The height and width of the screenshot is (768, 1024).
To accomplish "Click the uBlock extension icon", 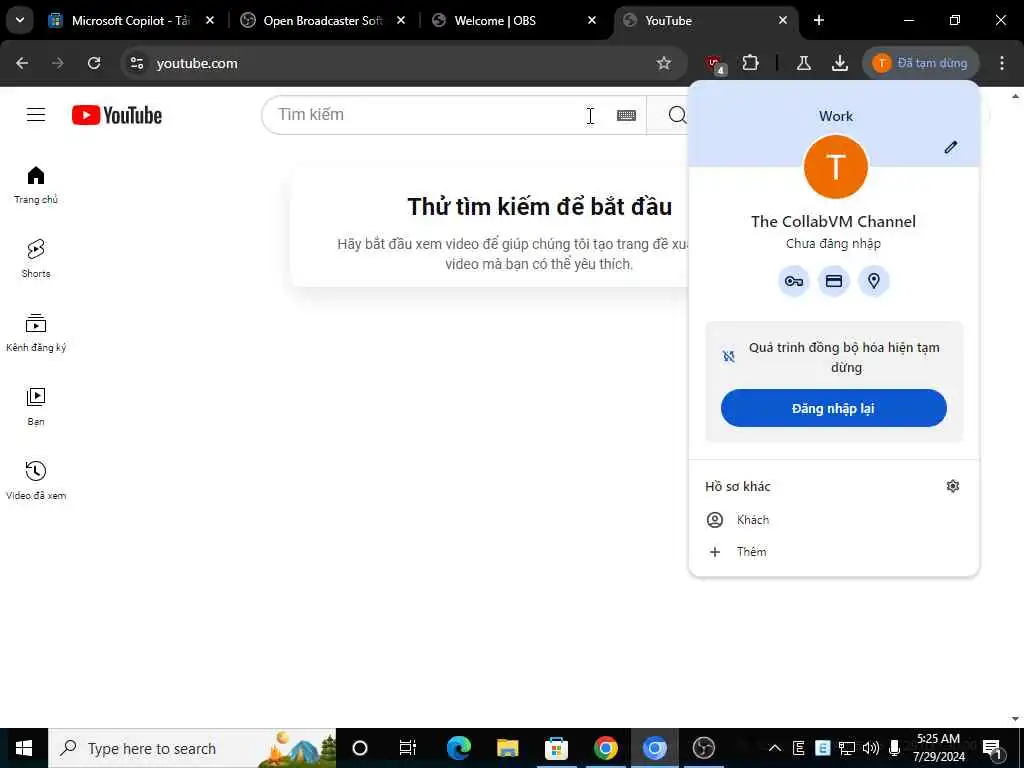I will coord(715,64).
